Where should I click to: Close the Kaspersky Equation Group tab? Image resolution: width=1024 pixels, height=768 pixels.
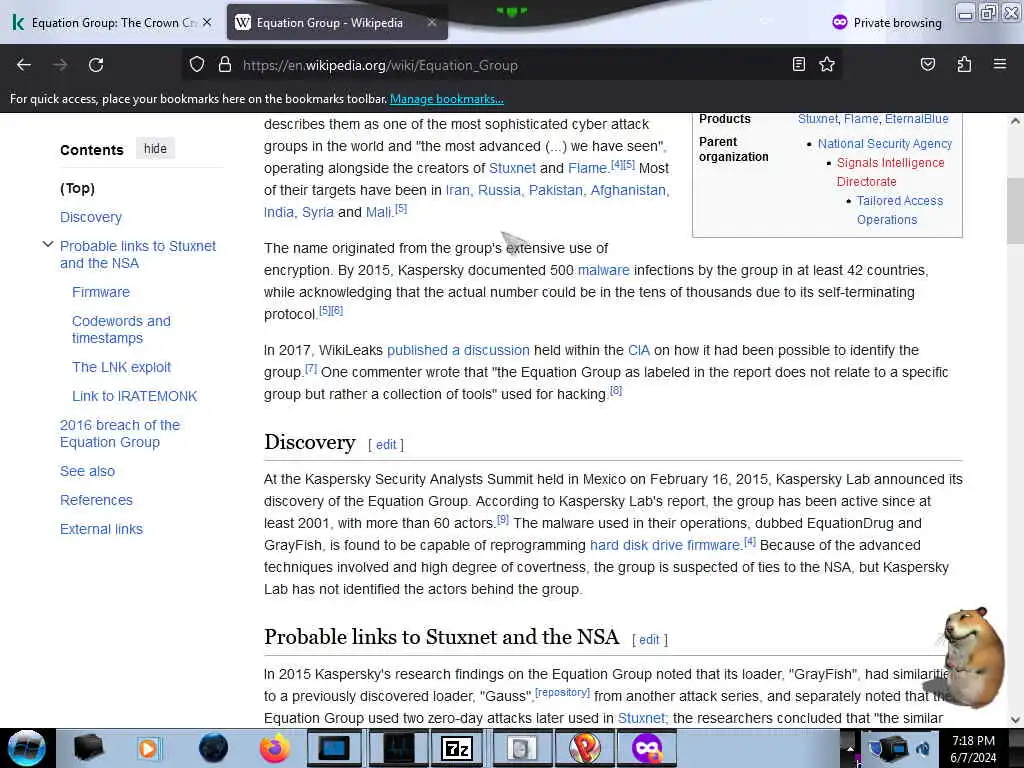(x=207, y=22)
